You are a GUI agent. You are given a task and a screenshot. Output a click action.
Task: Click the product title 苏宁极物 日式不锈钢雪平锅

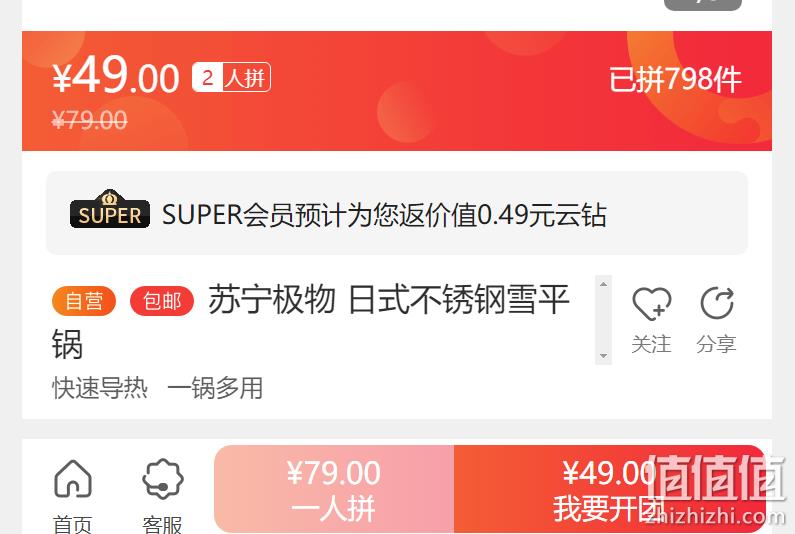point(311,321)
